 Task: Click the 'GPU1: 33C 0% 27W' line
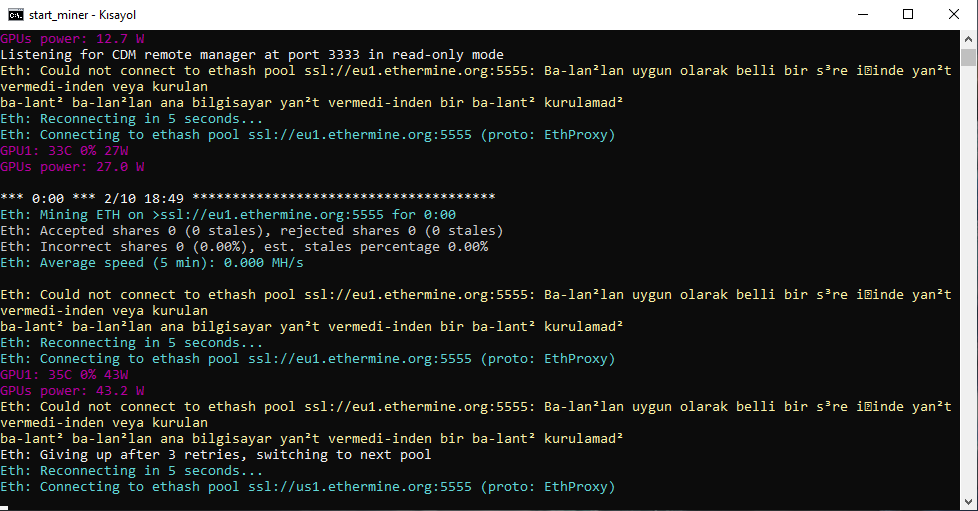[x=64, y=151]
